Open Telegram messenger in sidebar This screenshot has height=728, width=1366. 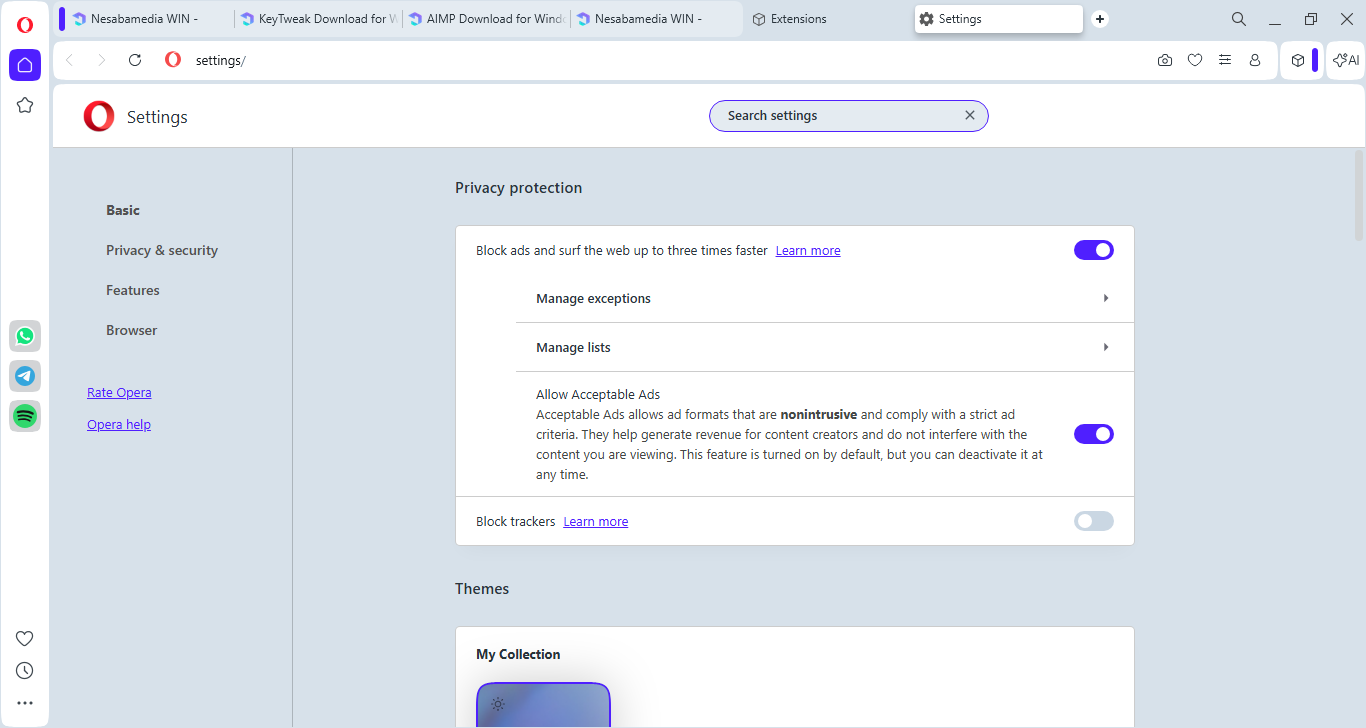coord(25,376)
